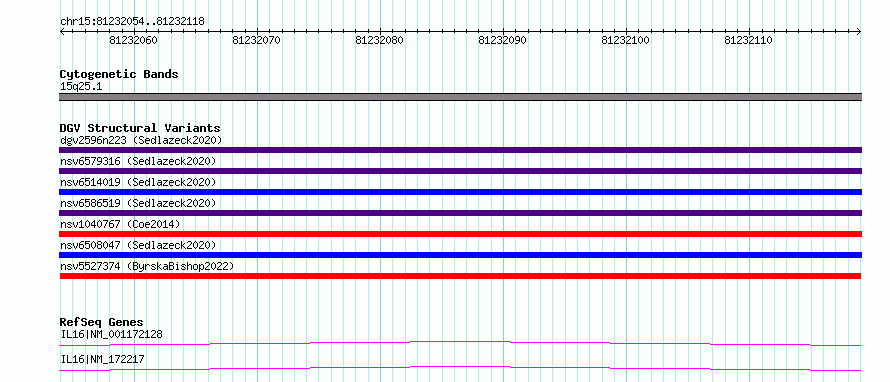Click the nsv1040767 (Coe2014) label
This screenshot has width=890, height=382.
pos(120,224)
